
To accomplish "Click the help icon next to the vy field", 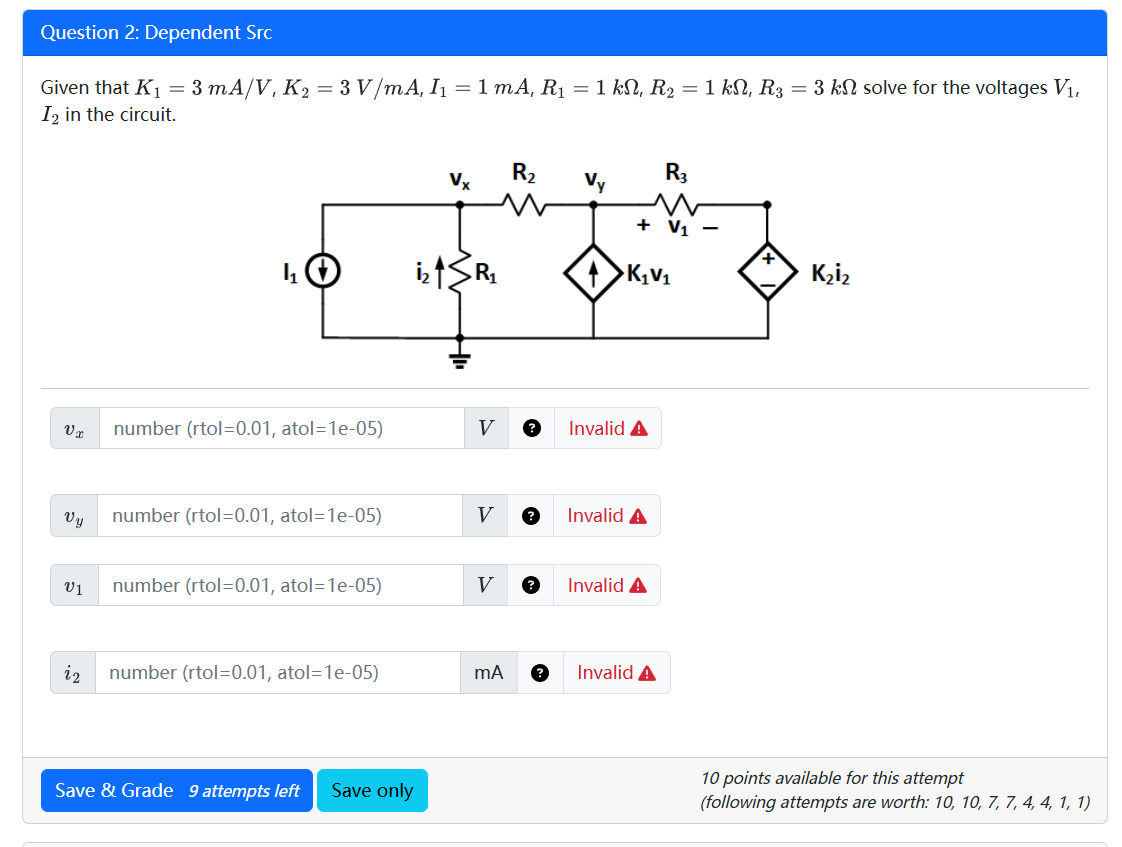I will [531, 515].
